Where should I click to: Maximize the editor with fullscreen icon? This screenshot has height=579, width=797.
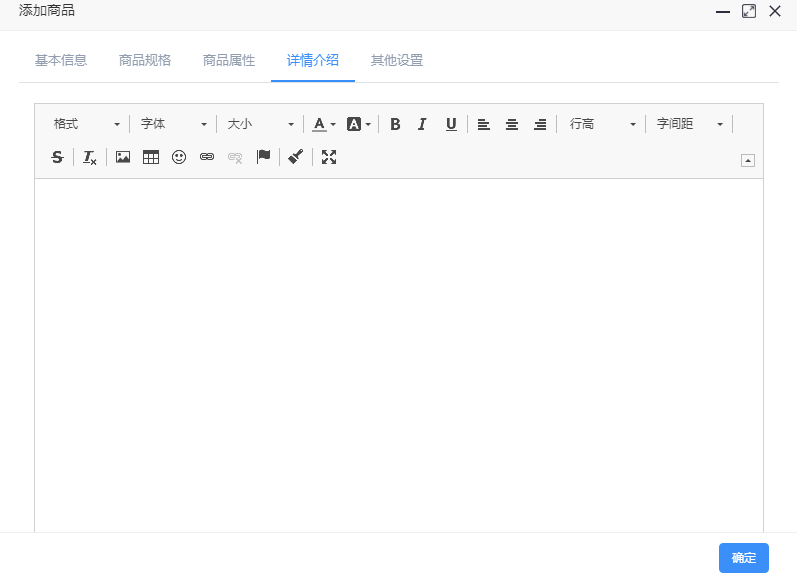(329, 157)
